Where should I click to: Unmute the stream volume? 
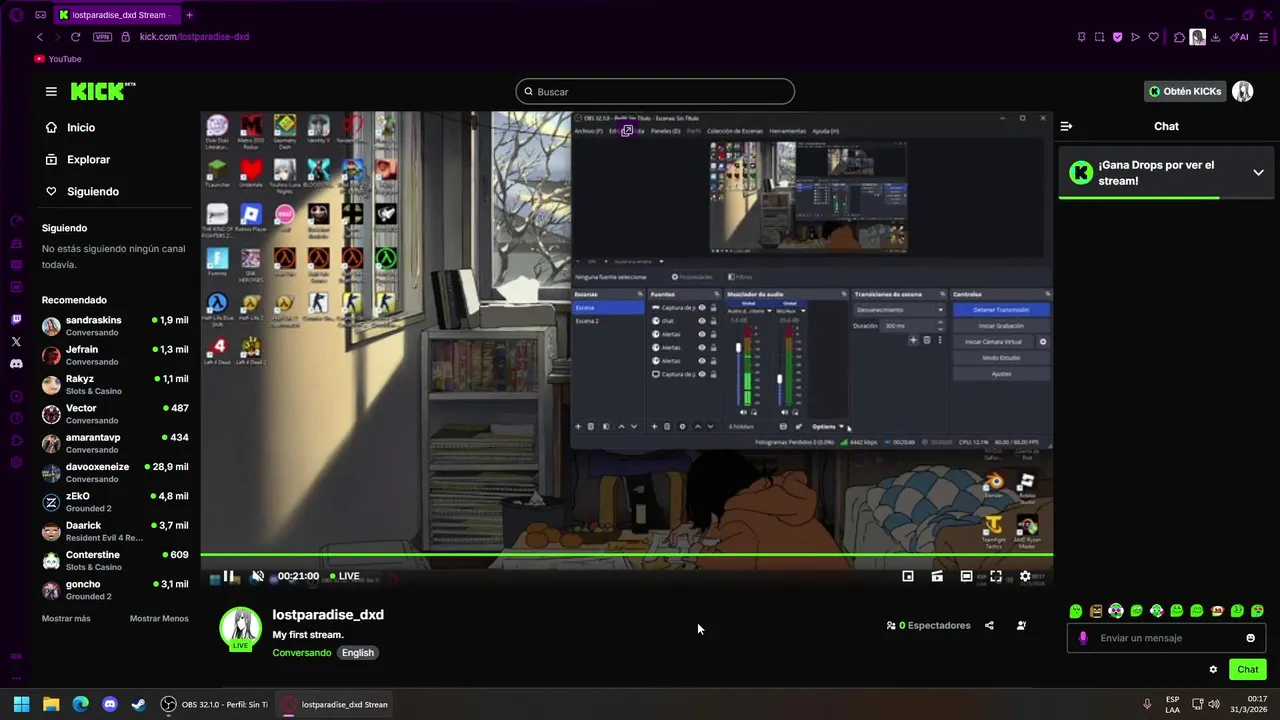(x=258, y=576)
